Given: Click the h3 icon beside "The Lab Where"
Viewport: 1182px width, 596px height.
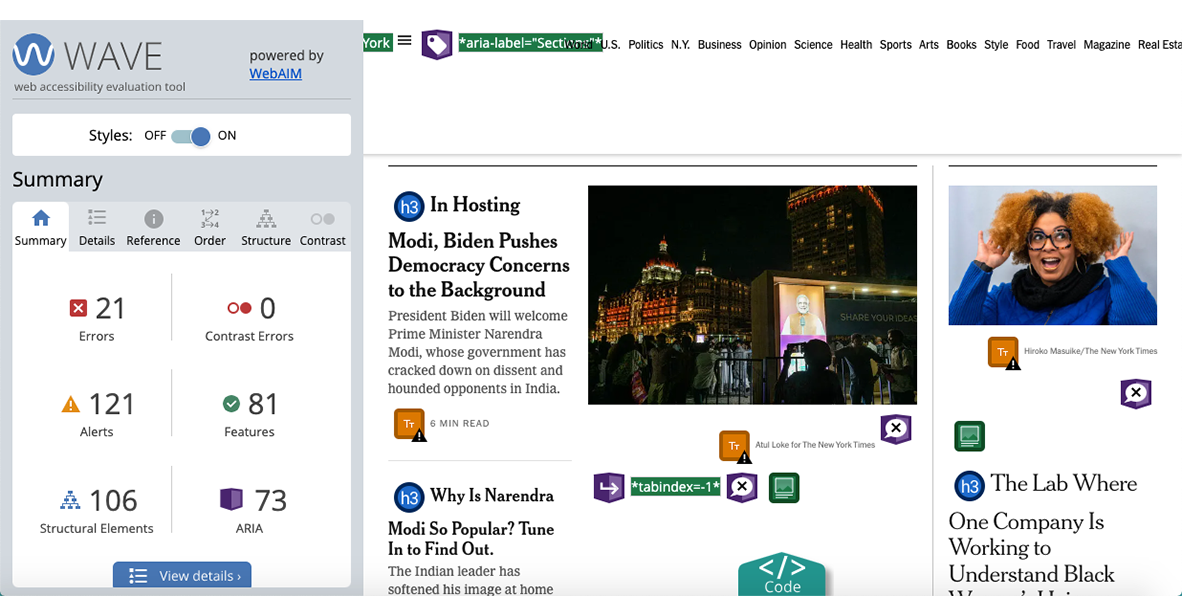Looking at the screenshot, I should click(968, 485).
